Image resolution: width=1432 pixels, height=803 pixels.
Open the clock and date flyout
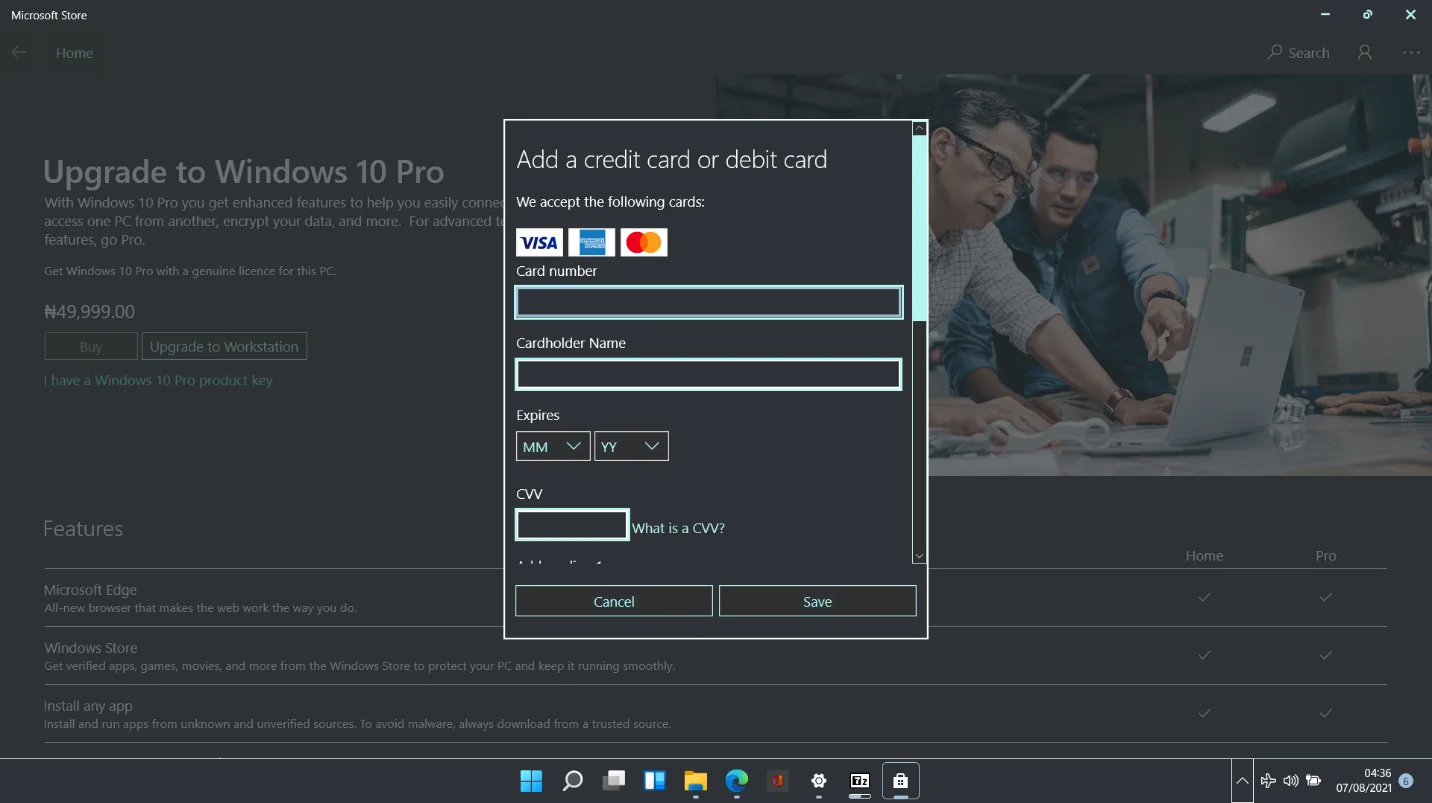(x=1363, y=781)
